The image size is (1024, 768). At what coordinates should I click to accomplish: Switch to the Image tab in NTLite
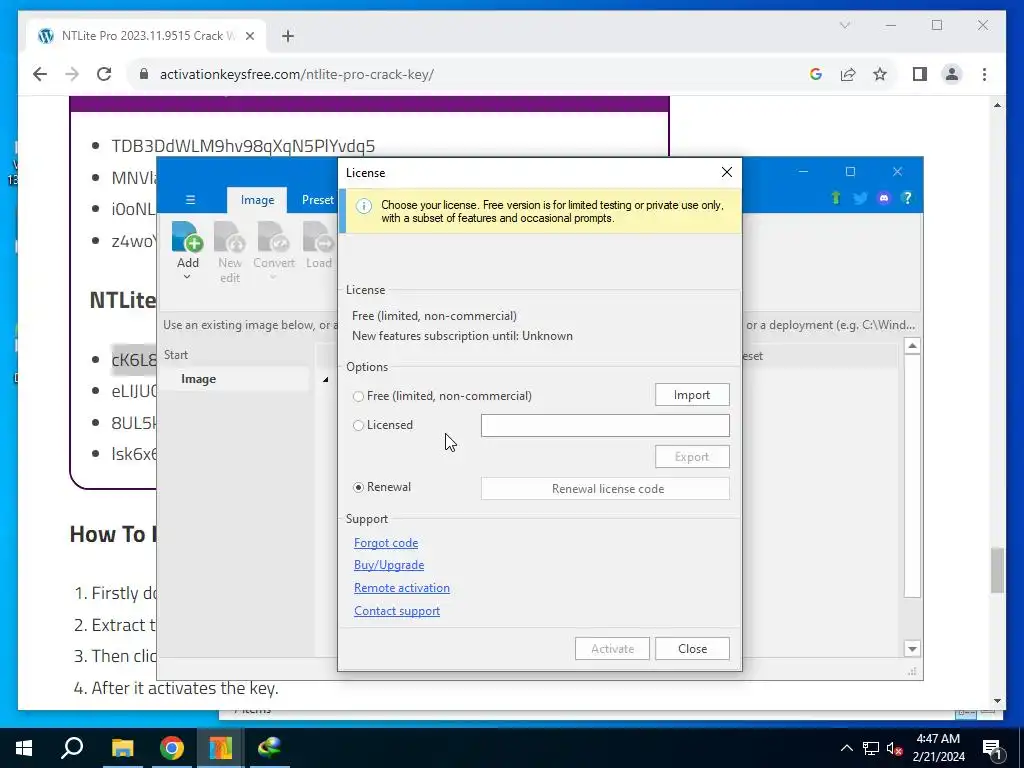[257, 200]
